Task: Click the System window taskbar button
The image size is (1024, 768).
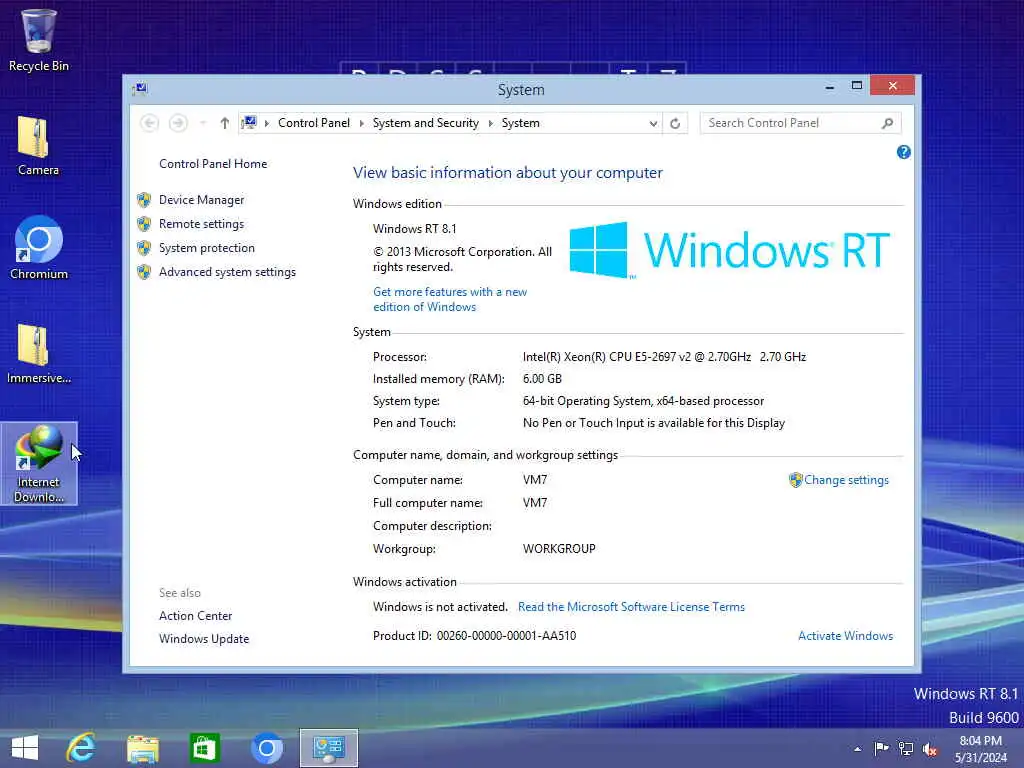Action: coord(328,748)
